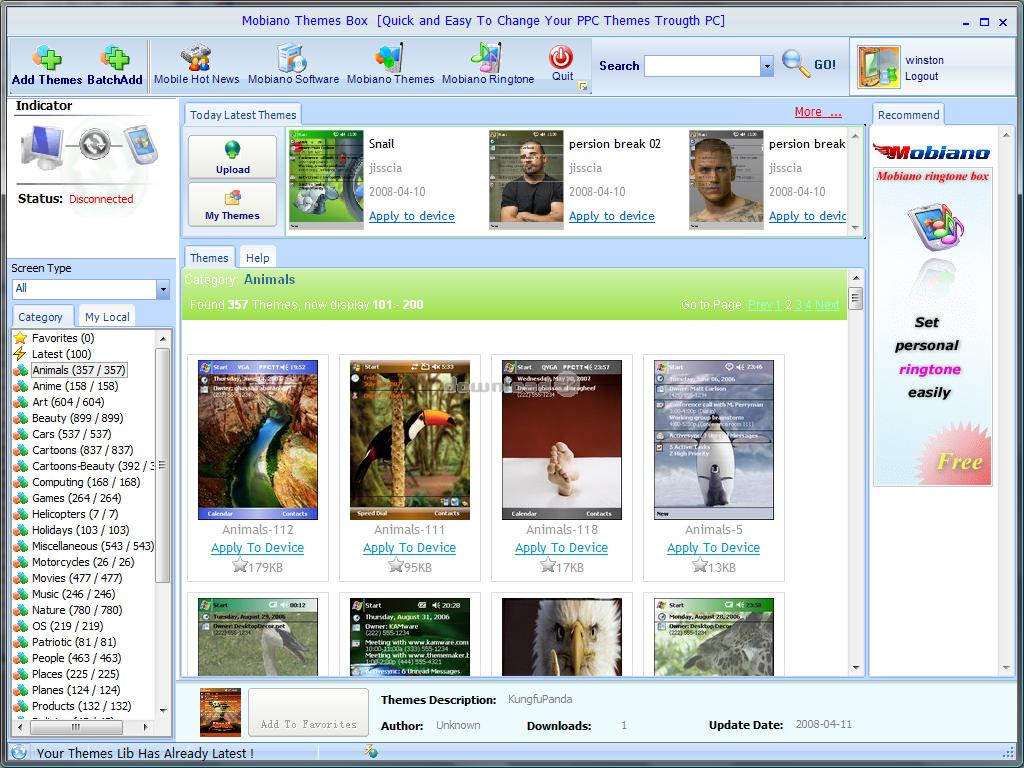Screen dimensions: 1024x768
Task: Click the Logout link
Action: point(921,76)
